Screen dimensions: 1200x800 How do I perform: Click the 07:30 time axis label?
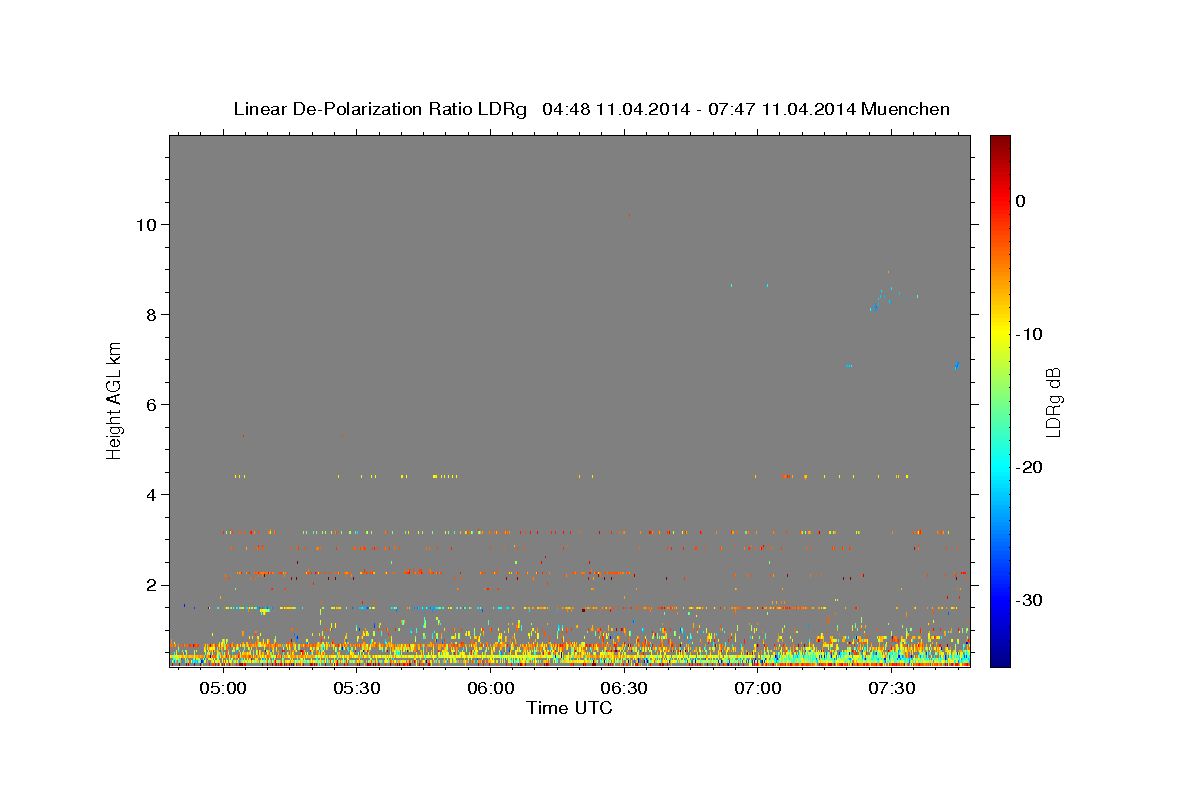pyautogui.click(x=892, y=689)
